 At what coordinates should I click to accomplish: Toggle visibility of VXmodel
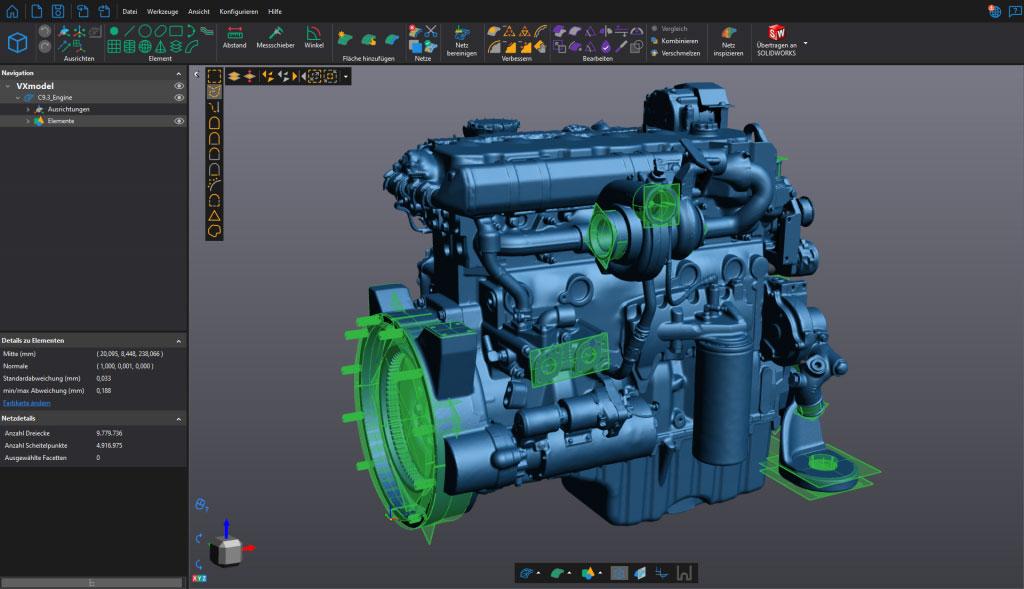(x=180, y=86)
